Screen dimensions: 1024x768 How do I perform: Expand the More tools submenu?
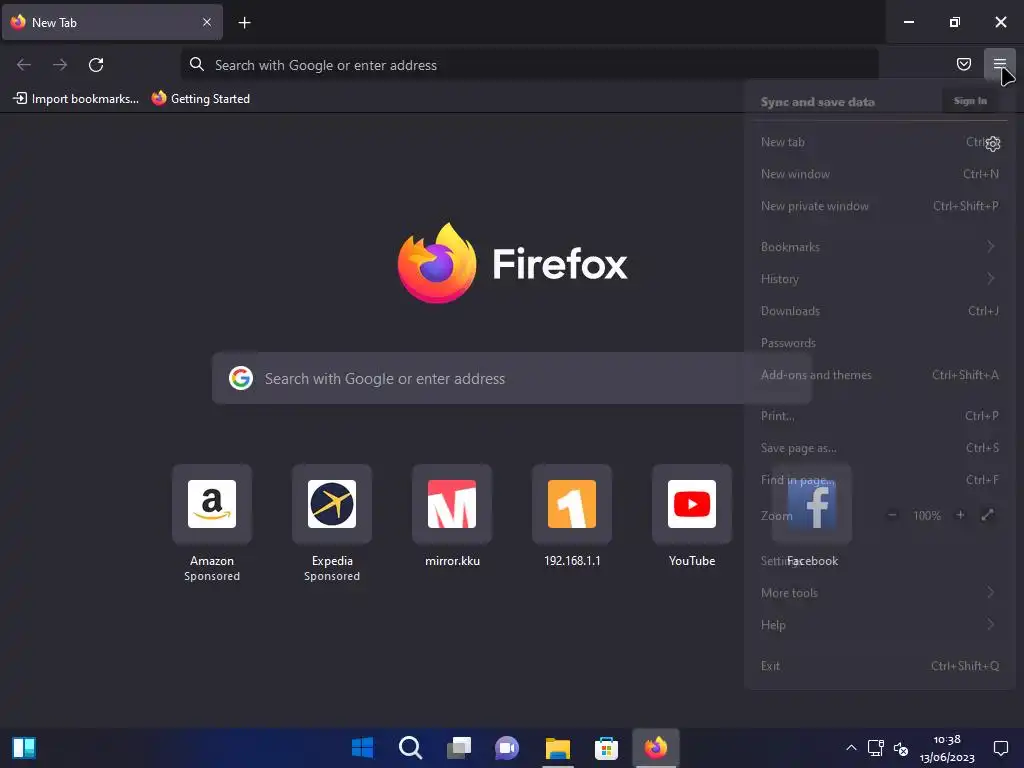point(879,593)
